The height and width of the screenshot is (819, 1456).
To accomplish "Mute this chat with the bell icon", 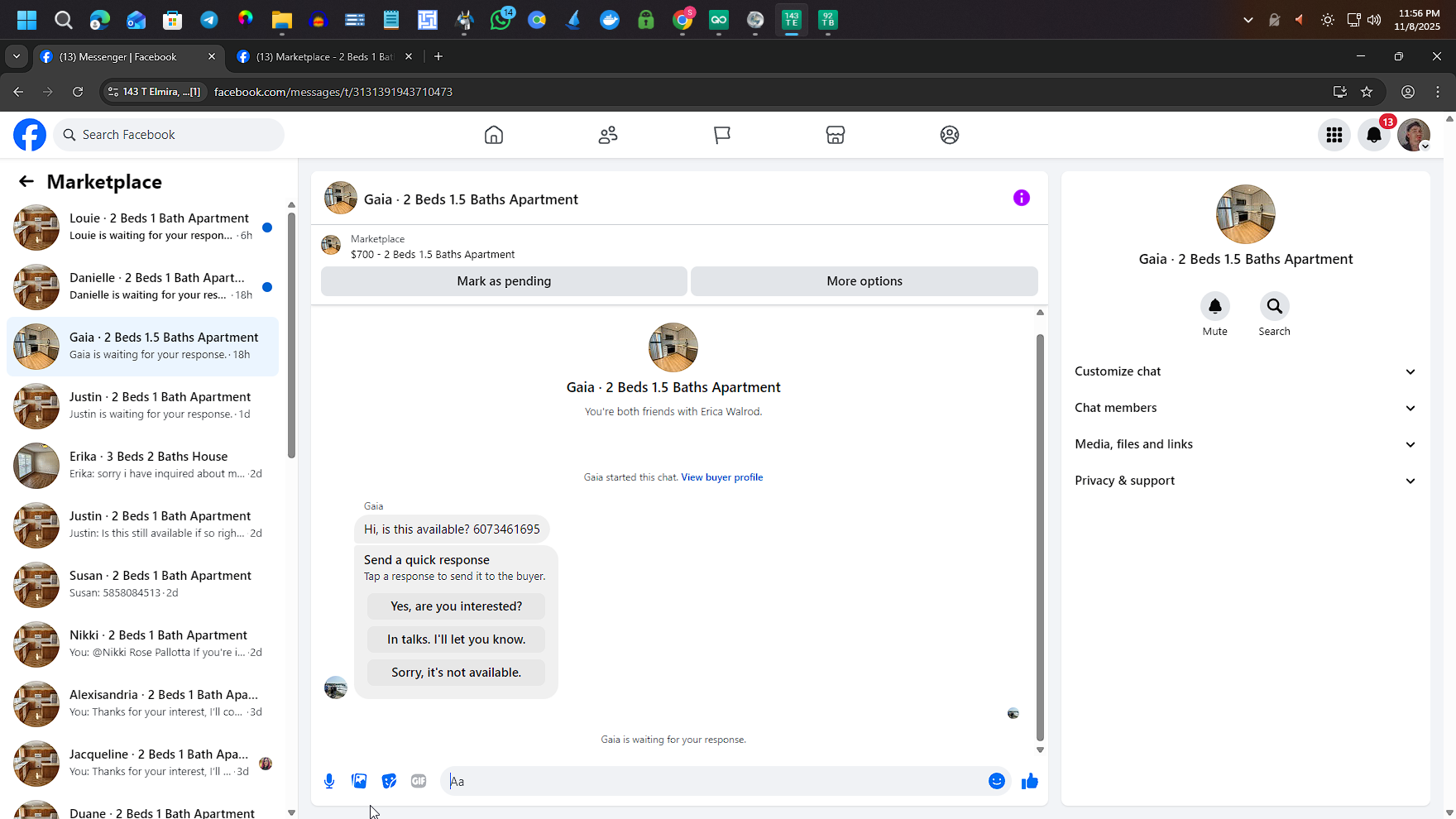I will click(x=1215, y=306).
